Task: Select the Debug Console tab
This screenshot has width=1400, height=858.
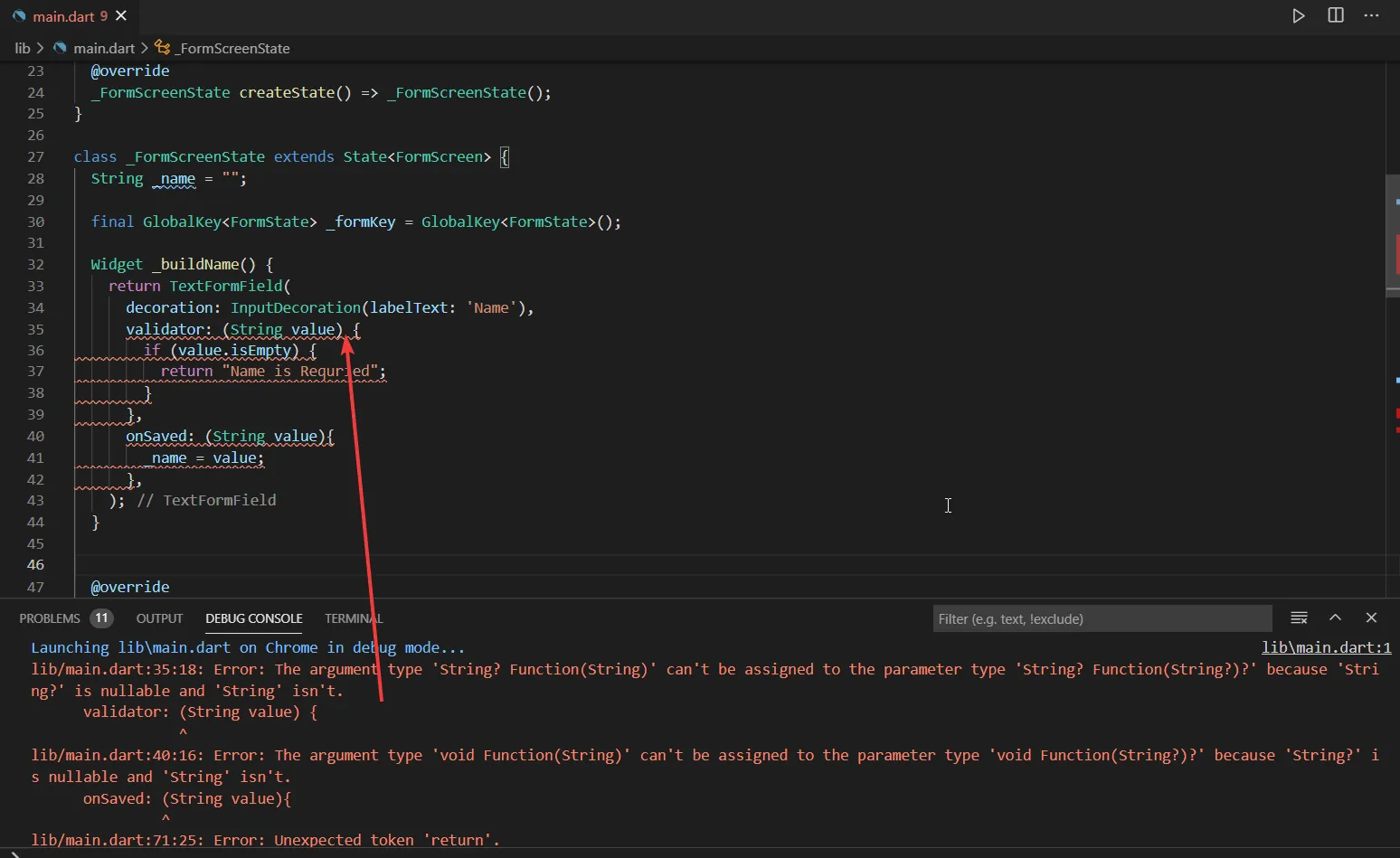Action: (254, 618)
